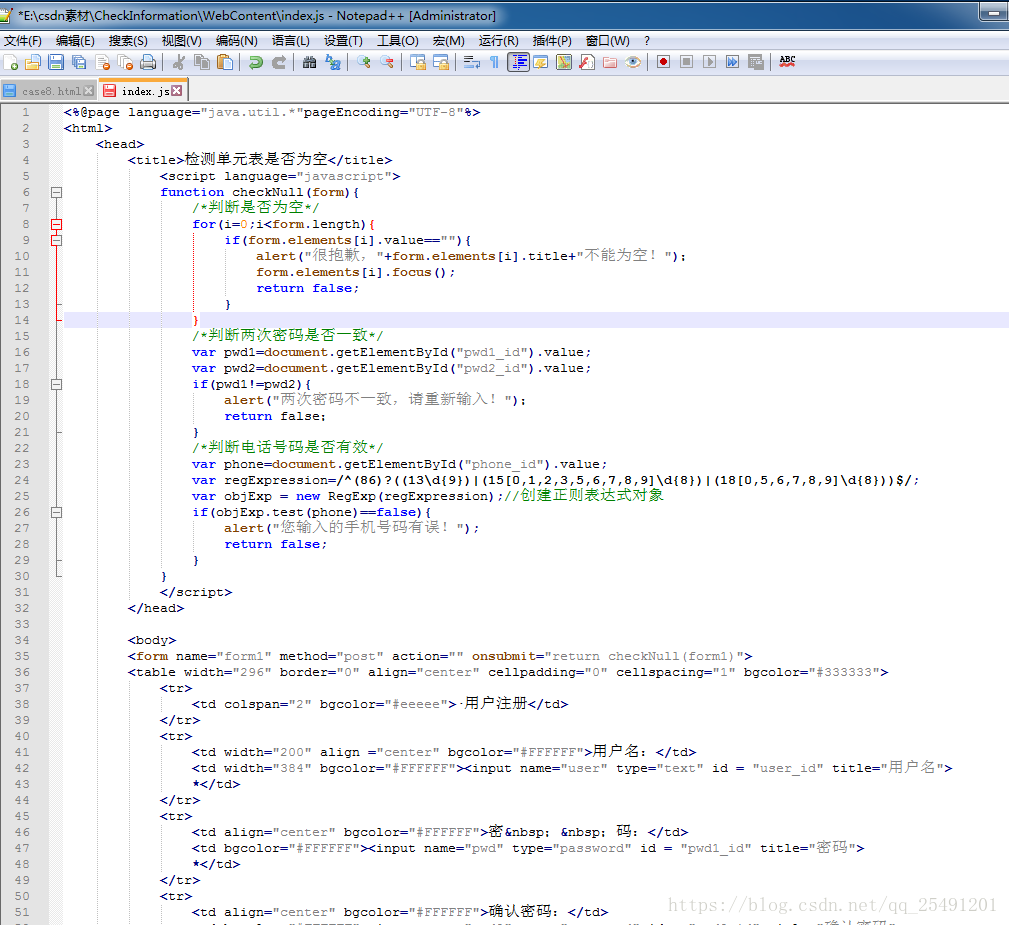Toggle the indent guide toolbar button
This screenshot has width=1009, height=925.
[518, 62]
